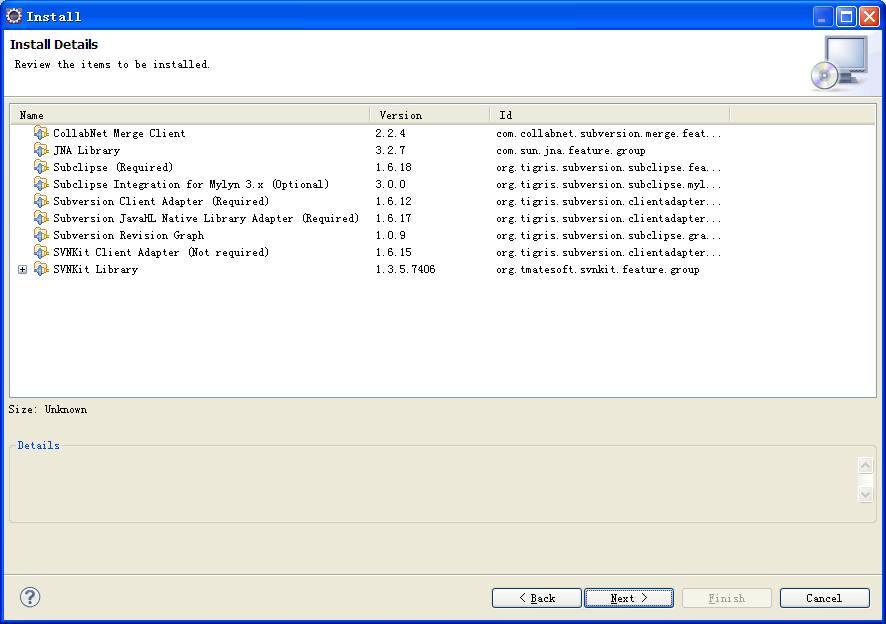Click the Subclipse (Required) feature icon
Viewport: 886px width, 624px height.
point(41,167)
